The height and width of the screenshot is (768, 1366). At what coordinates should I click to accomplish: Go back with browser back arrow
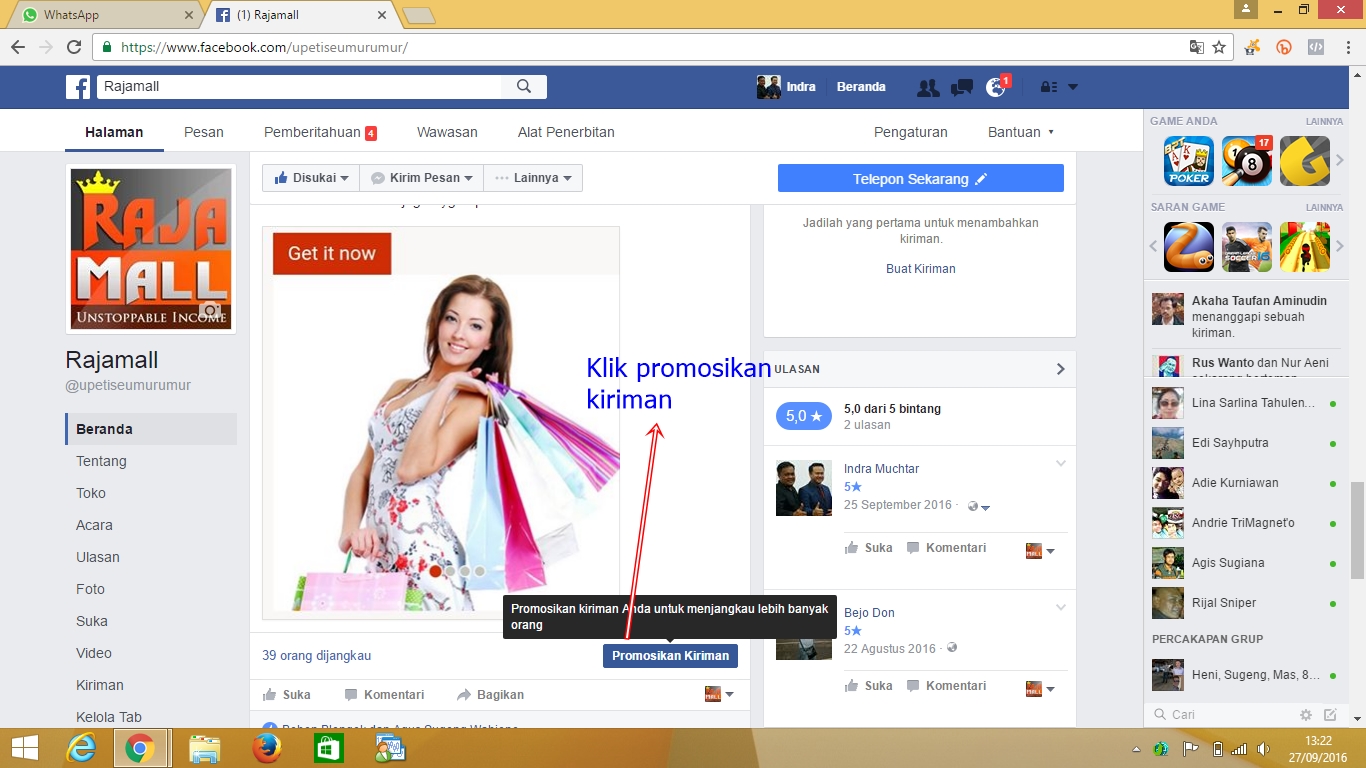17,47
